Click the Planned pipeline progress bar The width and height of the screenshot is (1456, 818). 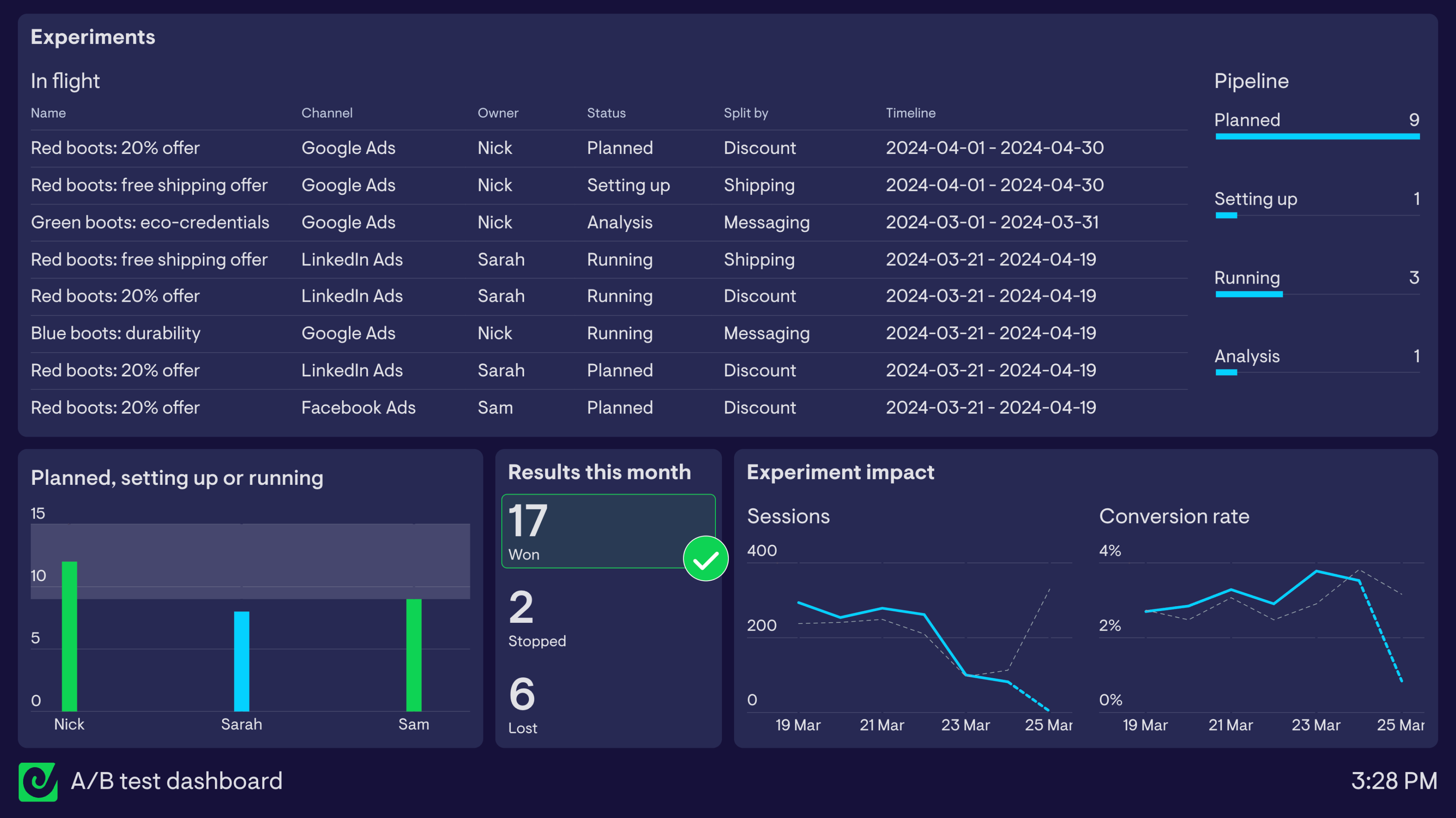(1317, 136)
